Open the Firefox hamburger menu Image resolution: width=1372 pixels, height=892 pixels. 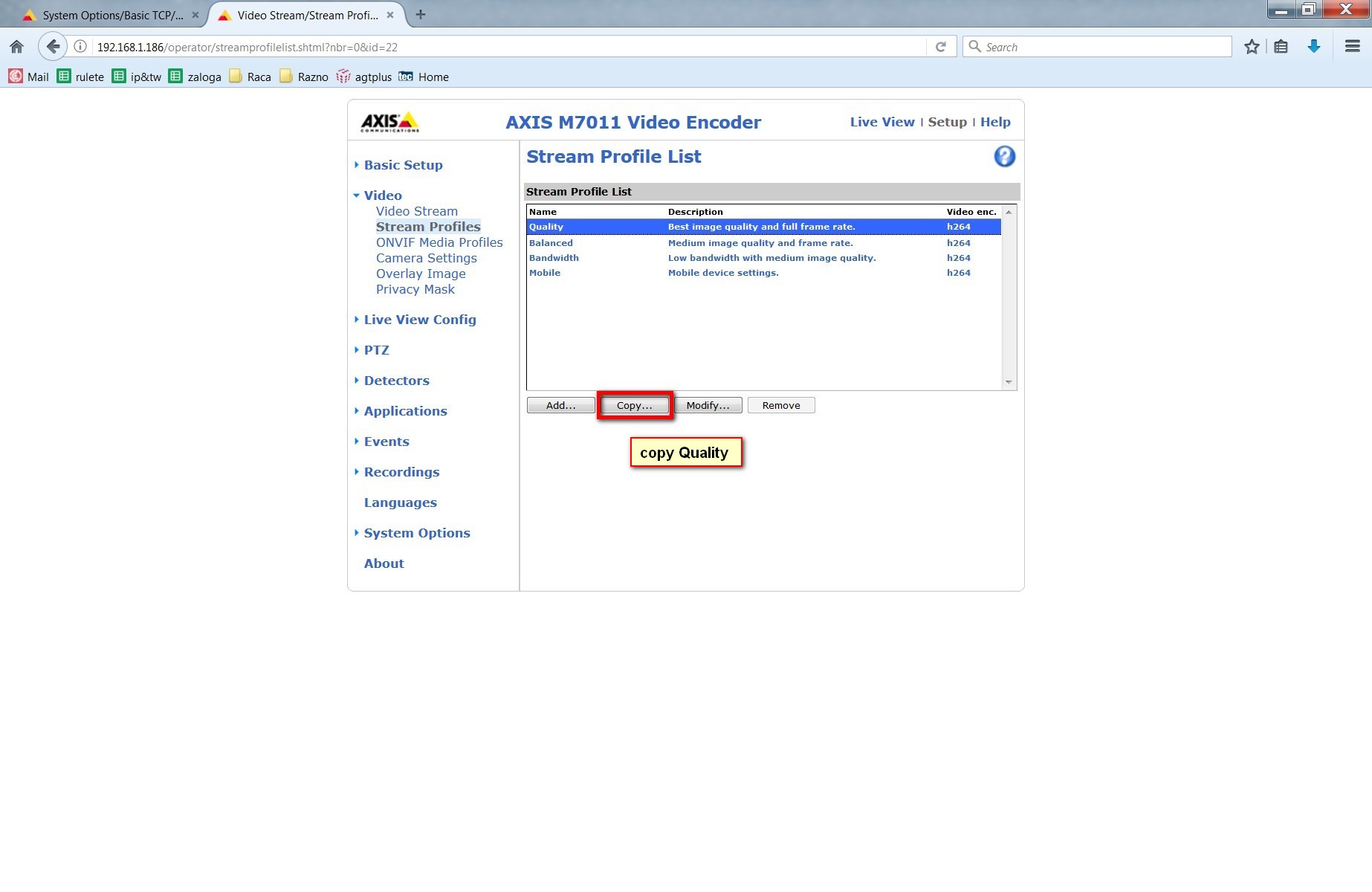tap(1353, 47)
